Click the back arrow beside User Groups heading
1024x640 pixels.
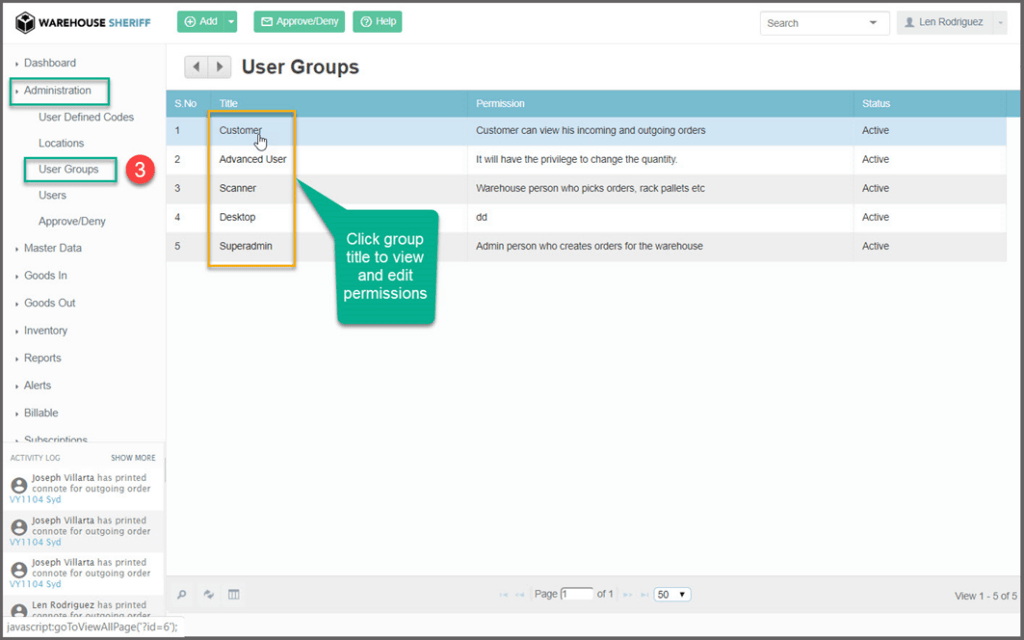click(x=196, y=67)
